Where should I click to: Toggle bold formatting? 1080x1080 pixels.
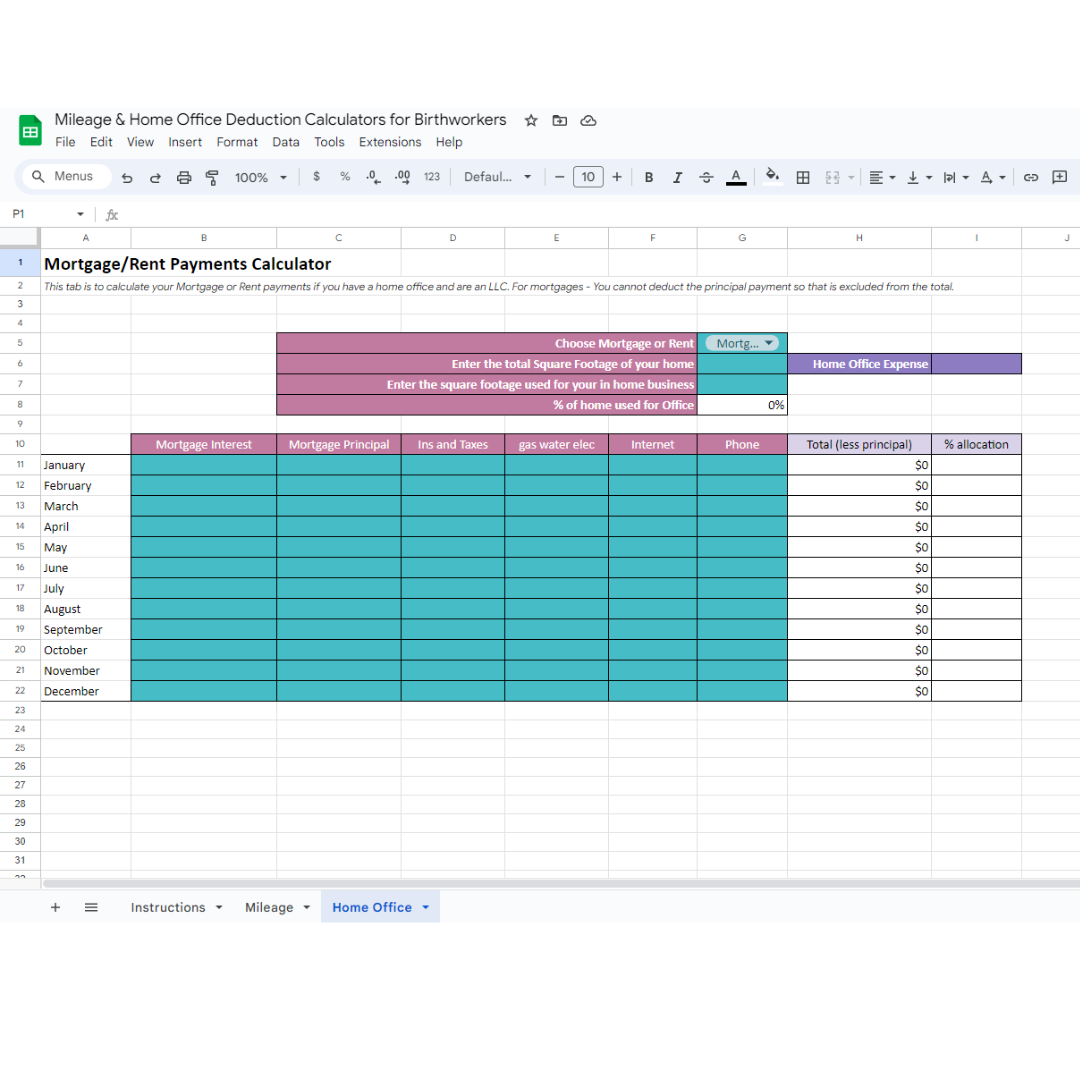(x=649, y=178)
